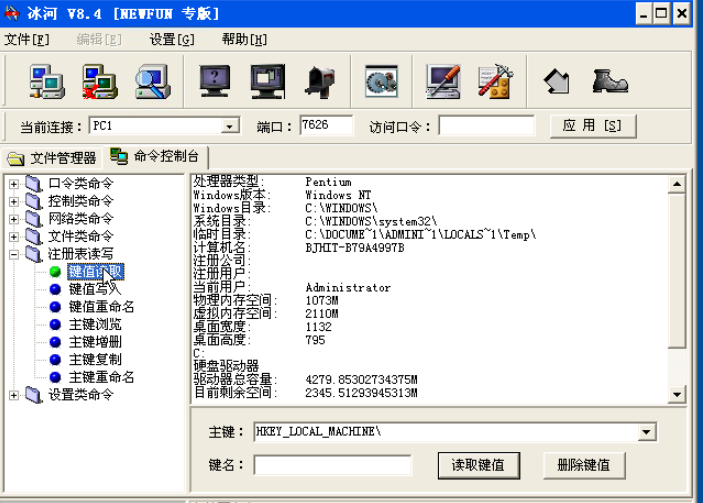Select the 键值重命名 tree item
The image size is (703, 503).
pyautogui.click(x=101, y=307)
